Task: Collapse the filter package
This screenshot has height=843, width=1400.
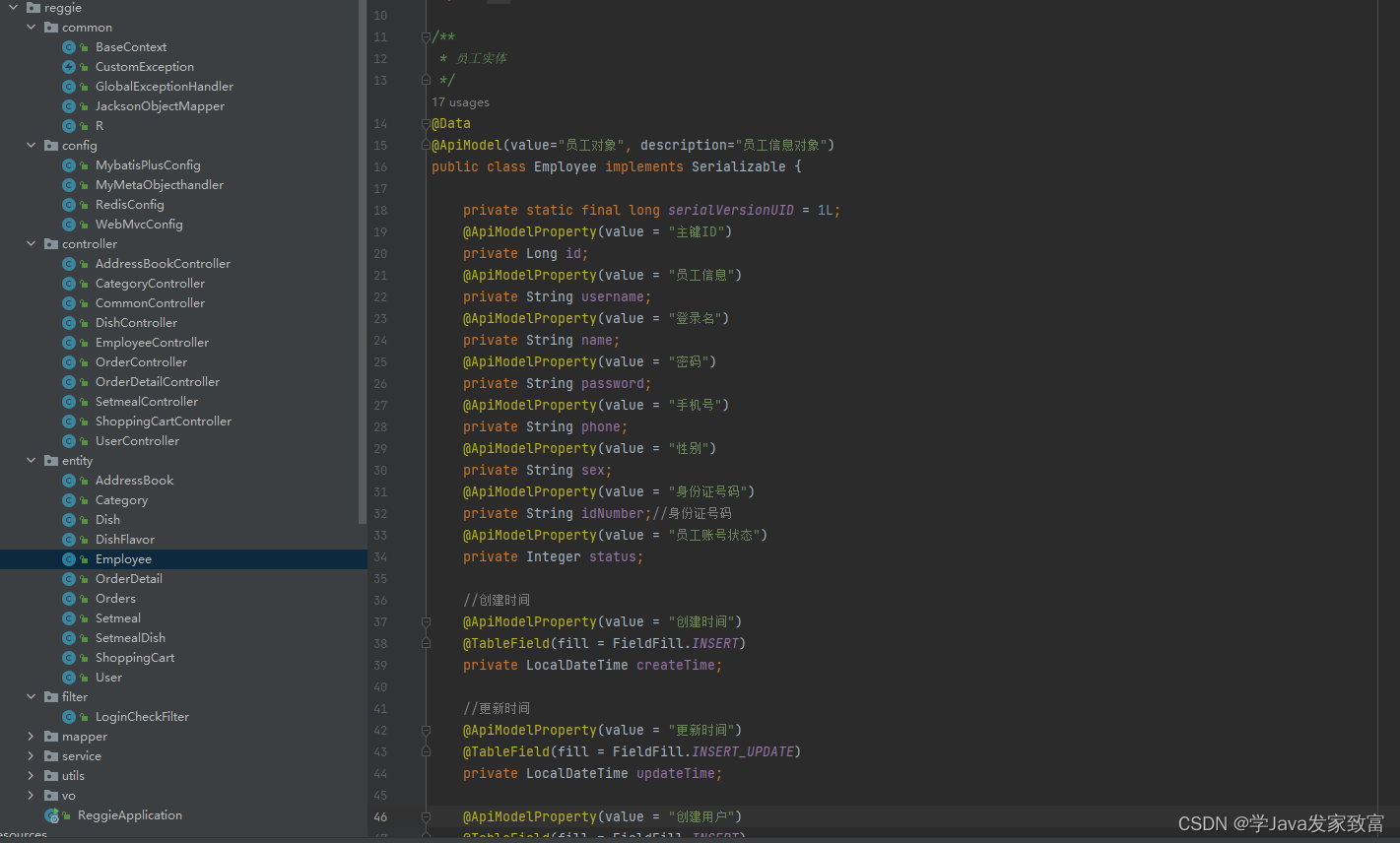Action: point(32,697)
